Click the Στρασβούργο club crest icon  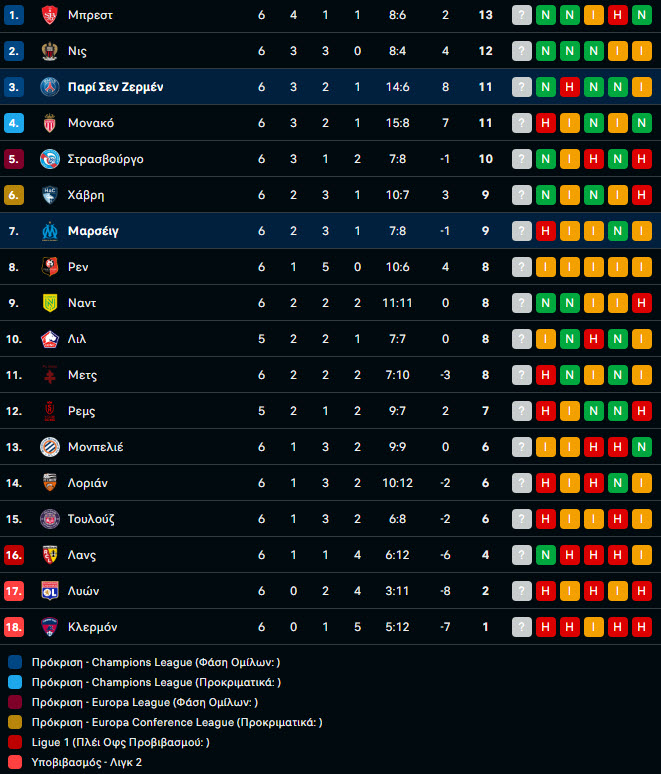click(x=49, y=159)
